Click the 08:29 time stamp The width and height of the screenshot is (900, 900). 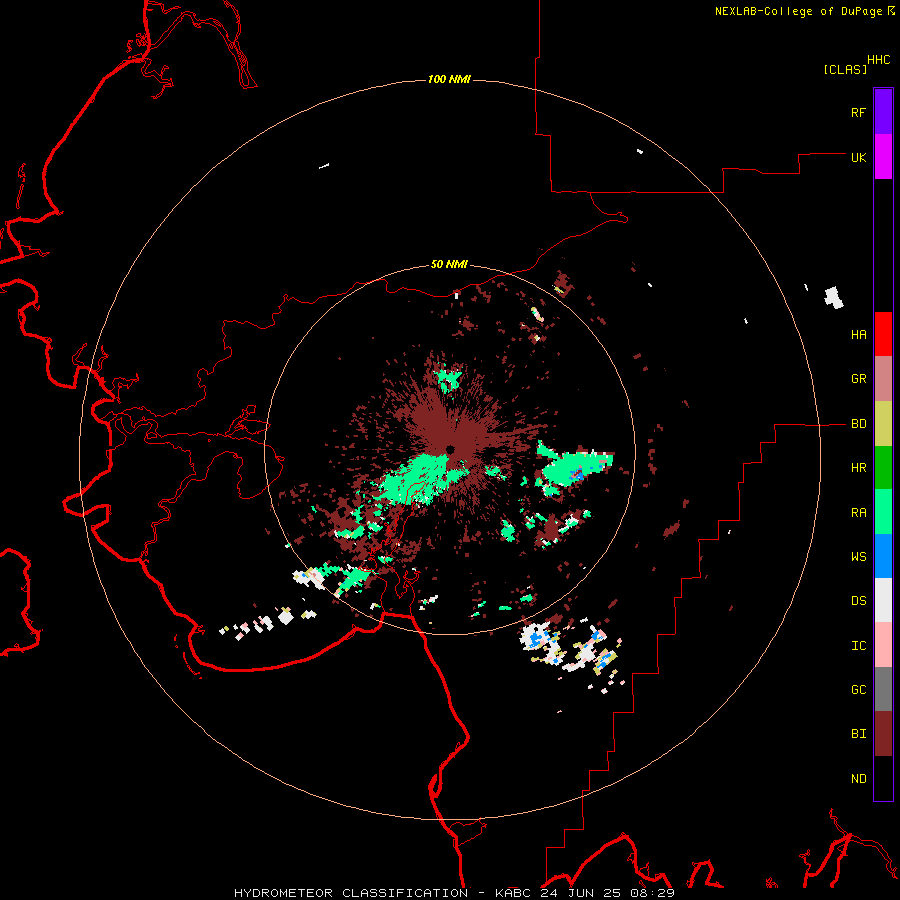point(654,893)
